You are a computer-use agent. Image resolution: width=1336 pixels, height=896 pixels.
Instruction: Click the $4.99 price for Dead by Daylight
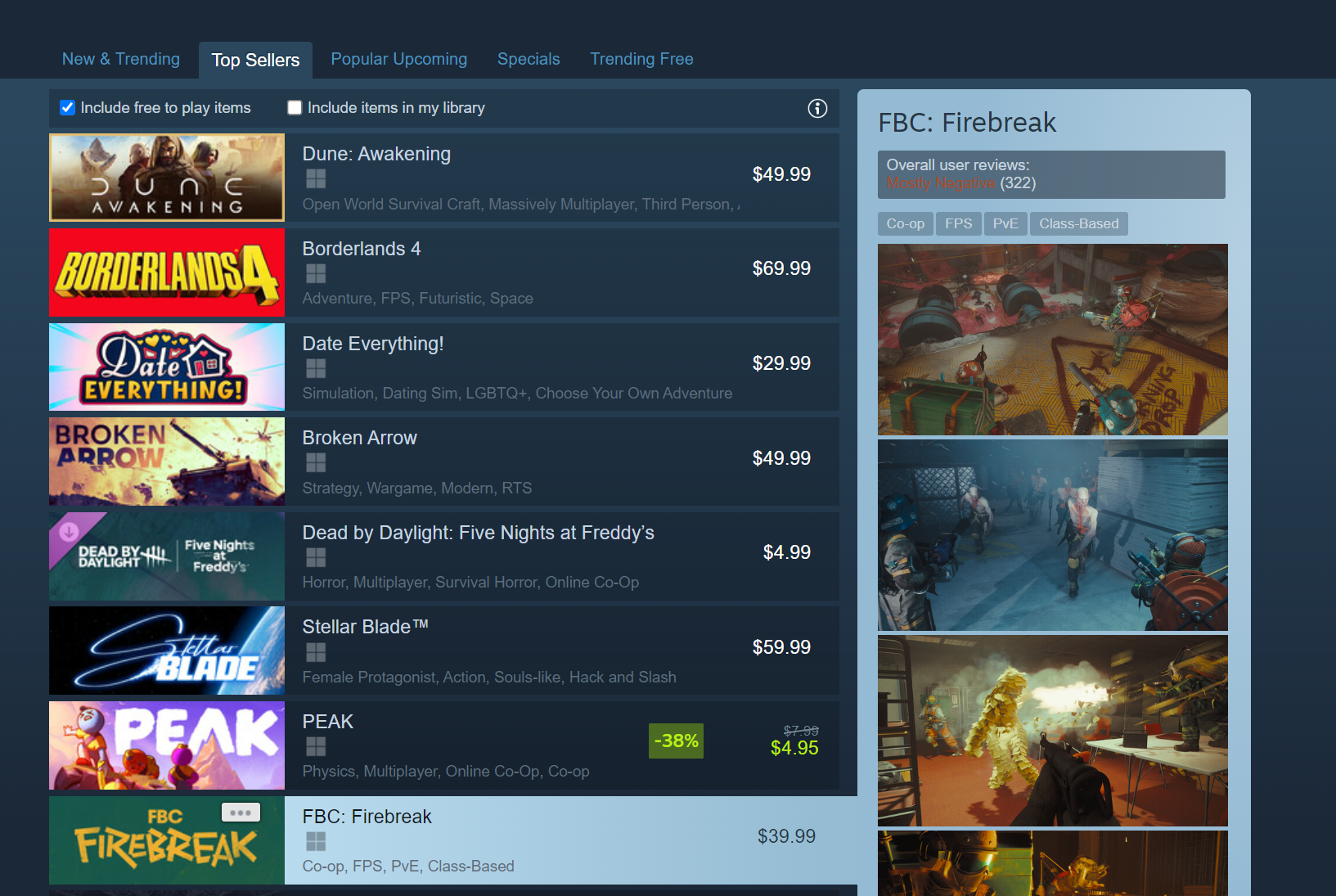(787, 552)
